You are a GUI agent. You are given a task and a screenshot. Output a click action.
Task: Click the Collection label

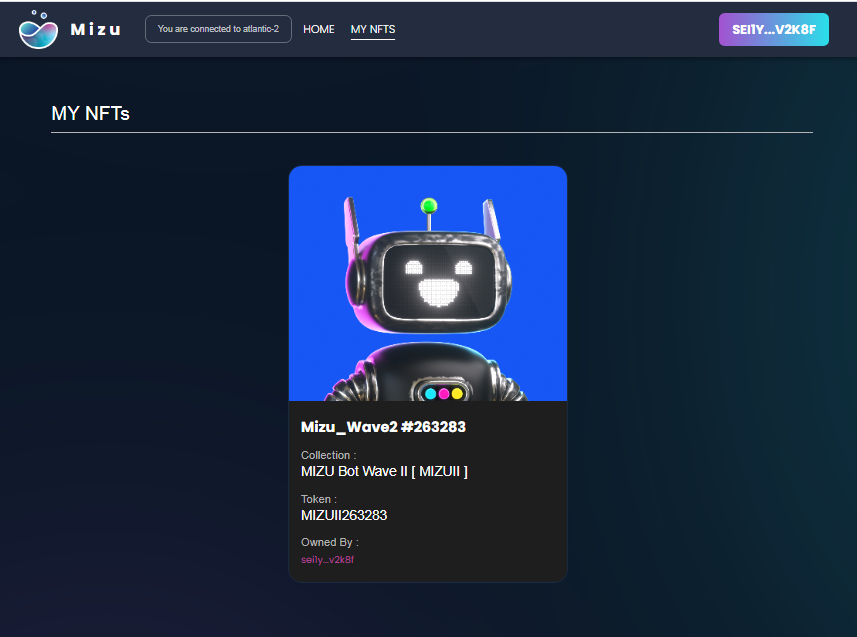[328, 455]
